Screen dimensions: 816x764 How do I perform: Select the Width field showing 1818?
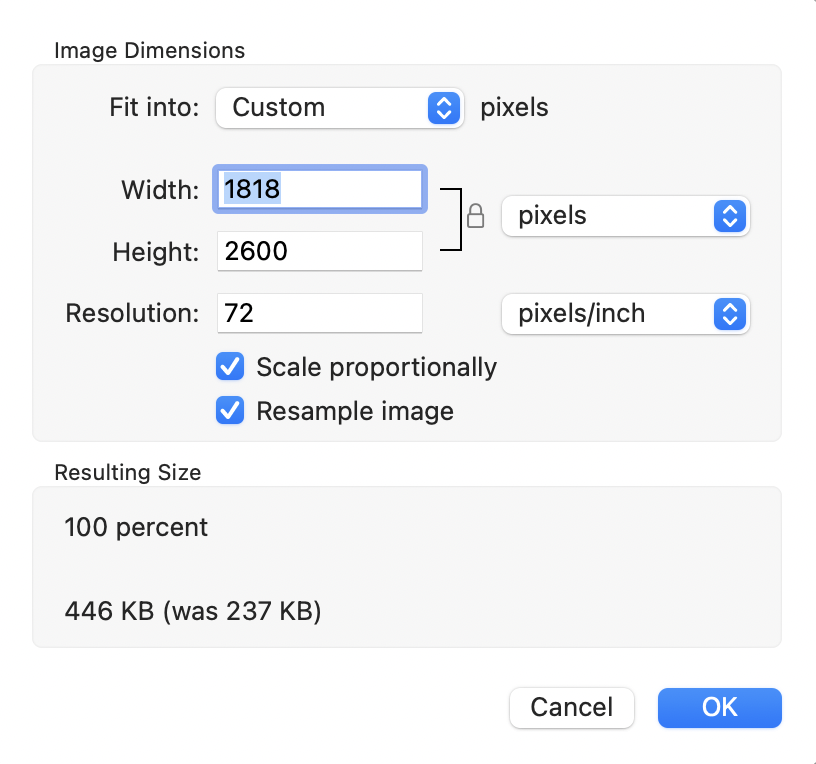(x=320, y=189)
